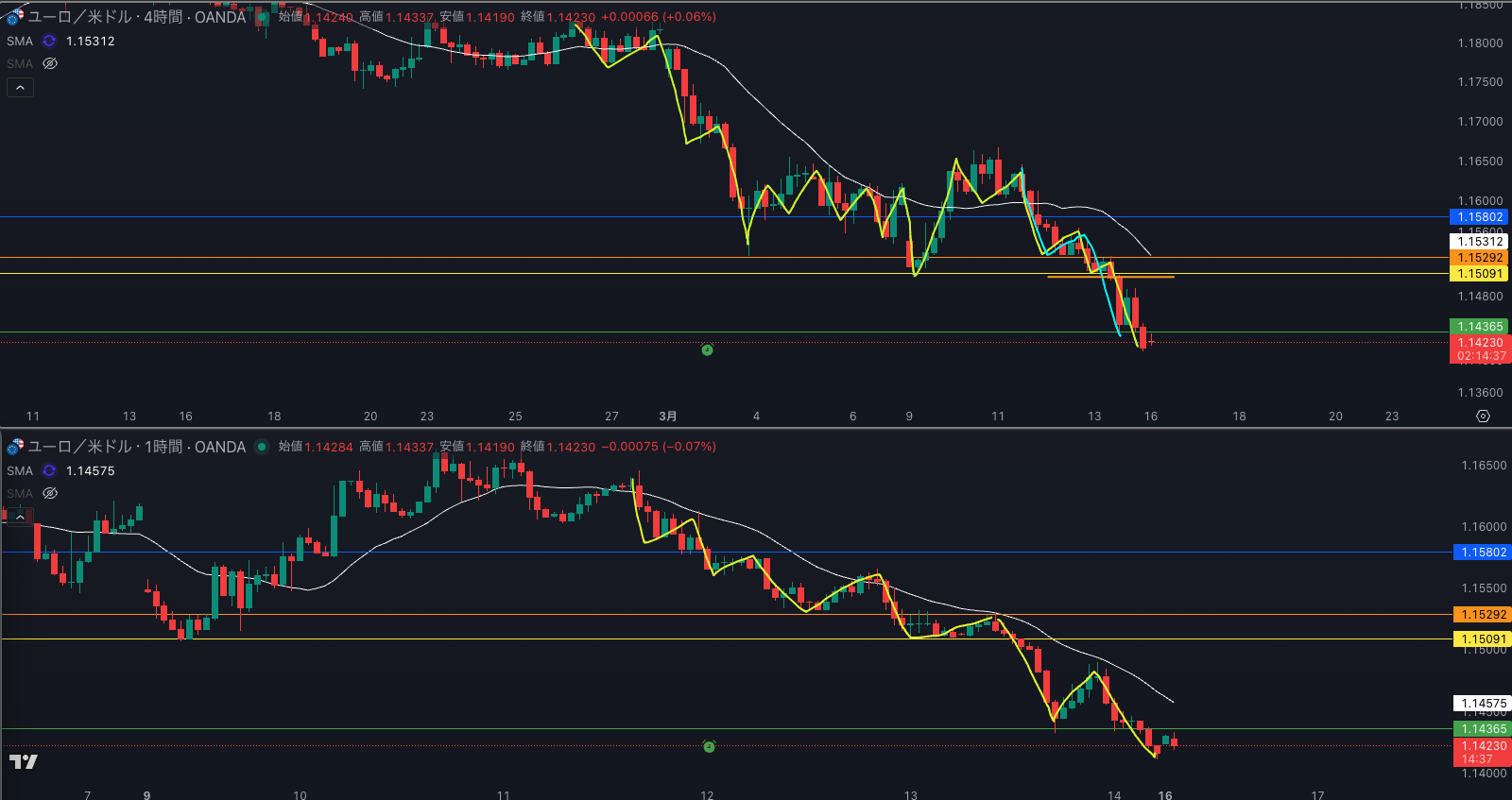Image resolution: width=1512 pixels, height=800 pixels.
Task: Click the EUR/USD flag icon on 1-hour chart
Action: (15, 447)
